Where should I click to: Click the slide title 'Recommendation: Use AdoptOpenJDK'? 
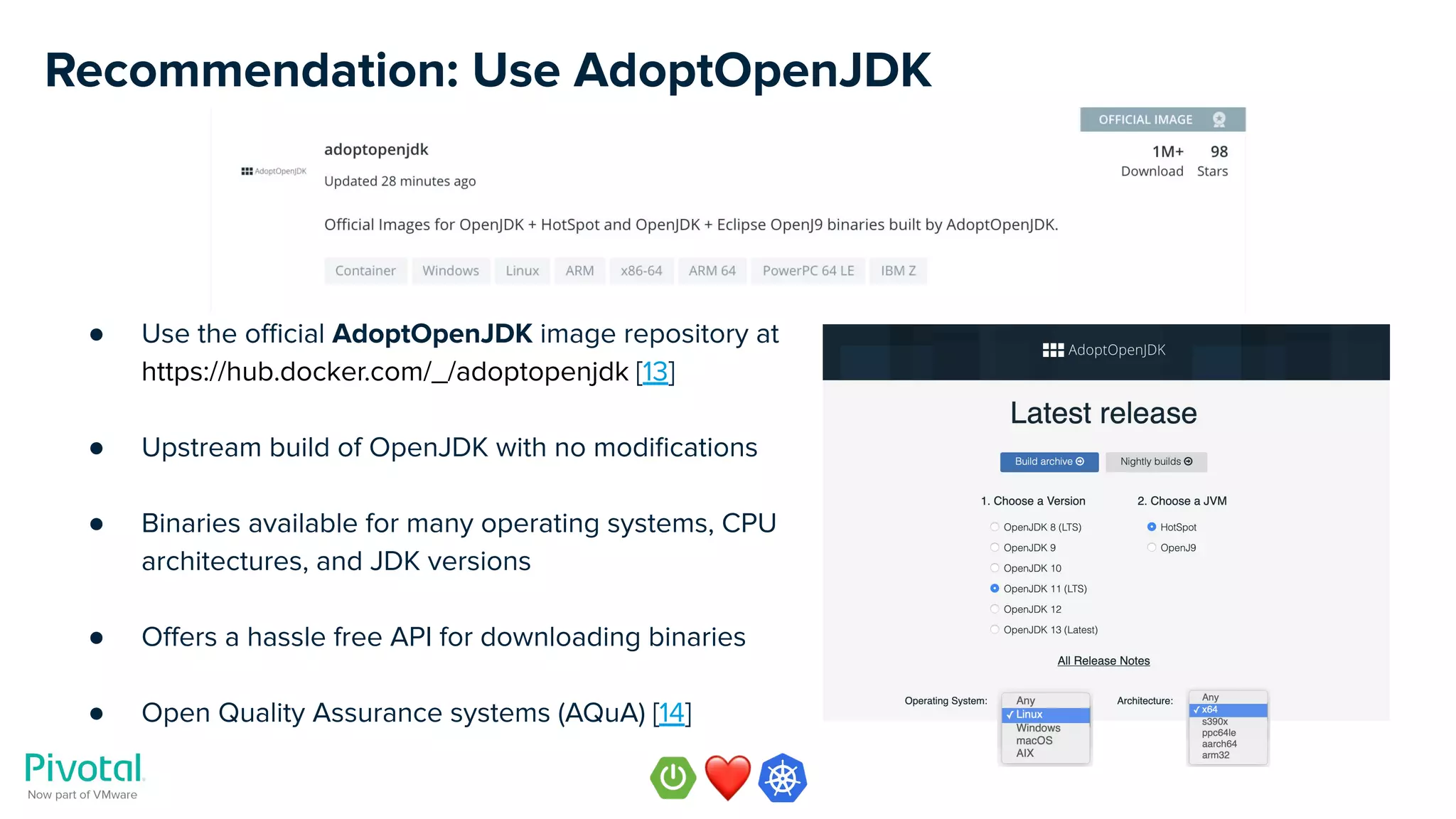(488, 70)
